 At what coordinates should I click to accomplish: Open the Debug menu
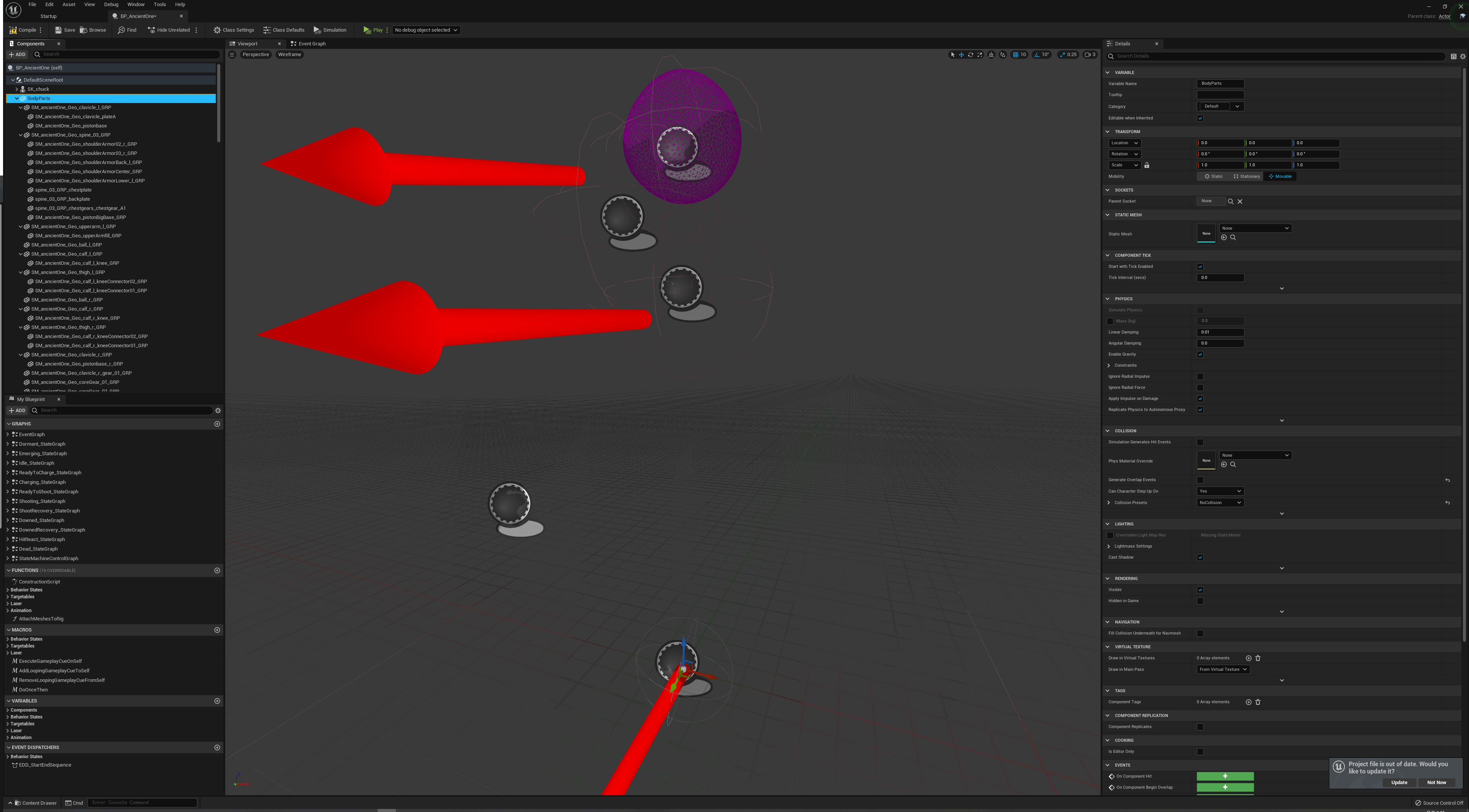coord(111,5)
